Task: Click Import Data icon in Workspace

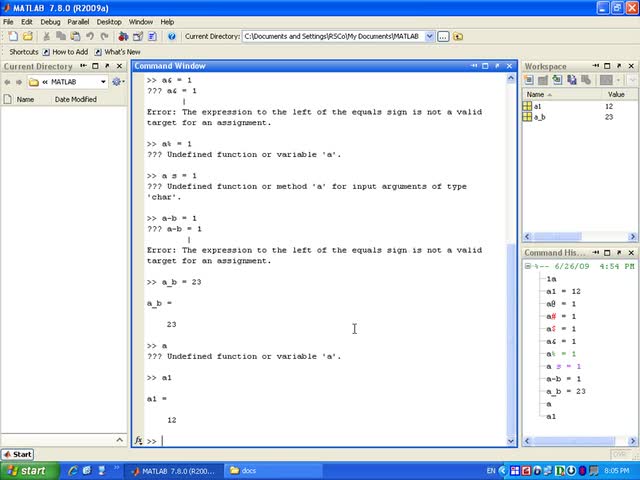Action: pyautogui.click(x=557, y=80)
